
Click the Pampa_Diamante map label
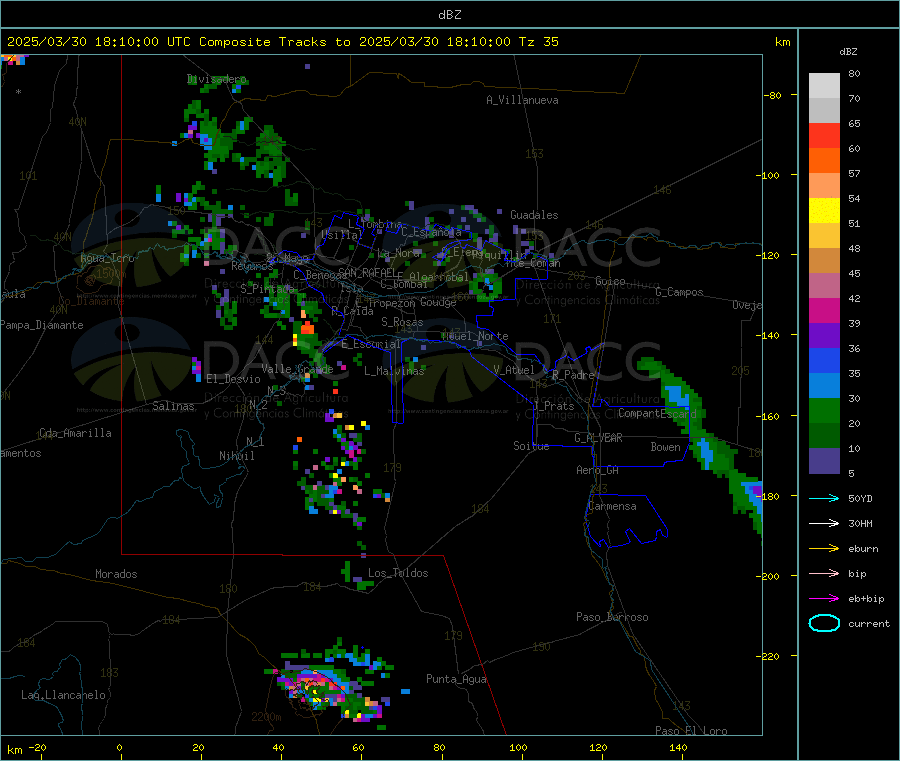coord(41,325)
